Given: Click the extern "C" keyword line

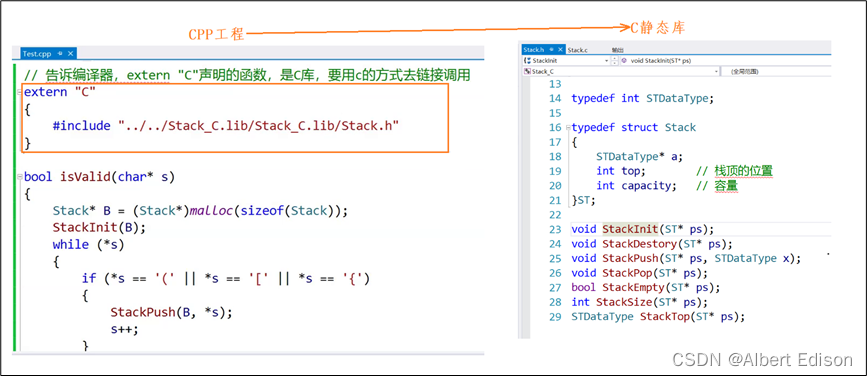Looking at the screenshot, I should click(60, 92).
